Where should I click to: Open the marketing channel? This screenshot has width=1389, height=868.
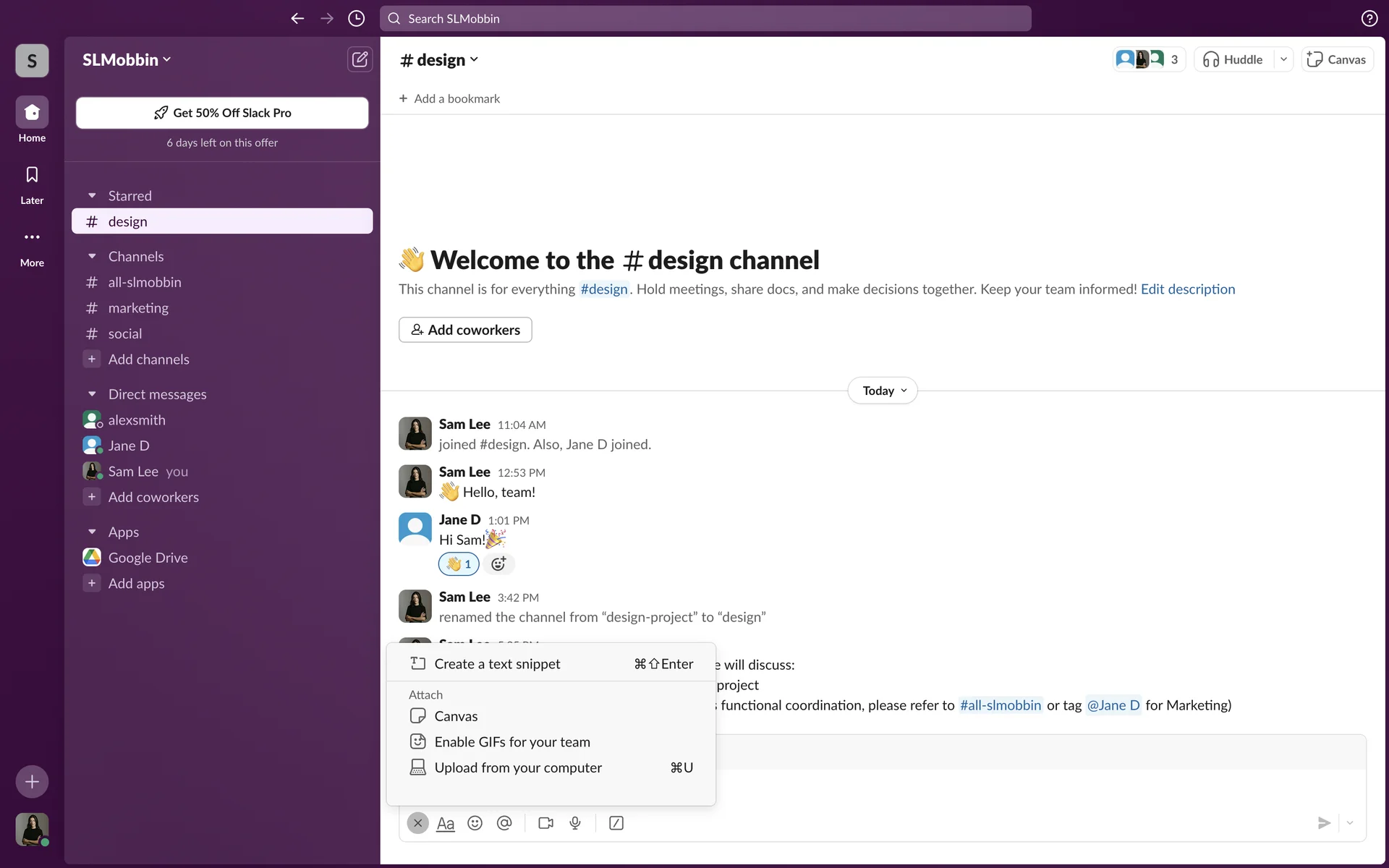(138, 308)
